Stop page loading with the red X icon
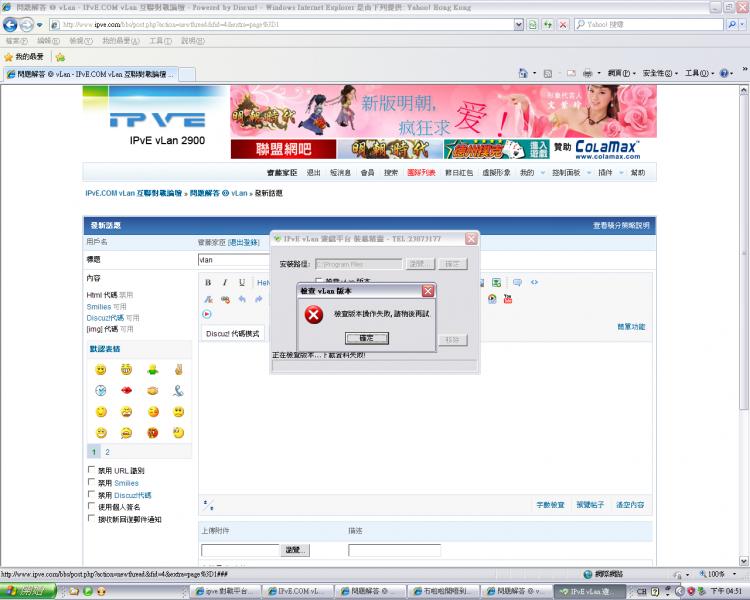This screenshot has width=750, height=600. (563, 24)
